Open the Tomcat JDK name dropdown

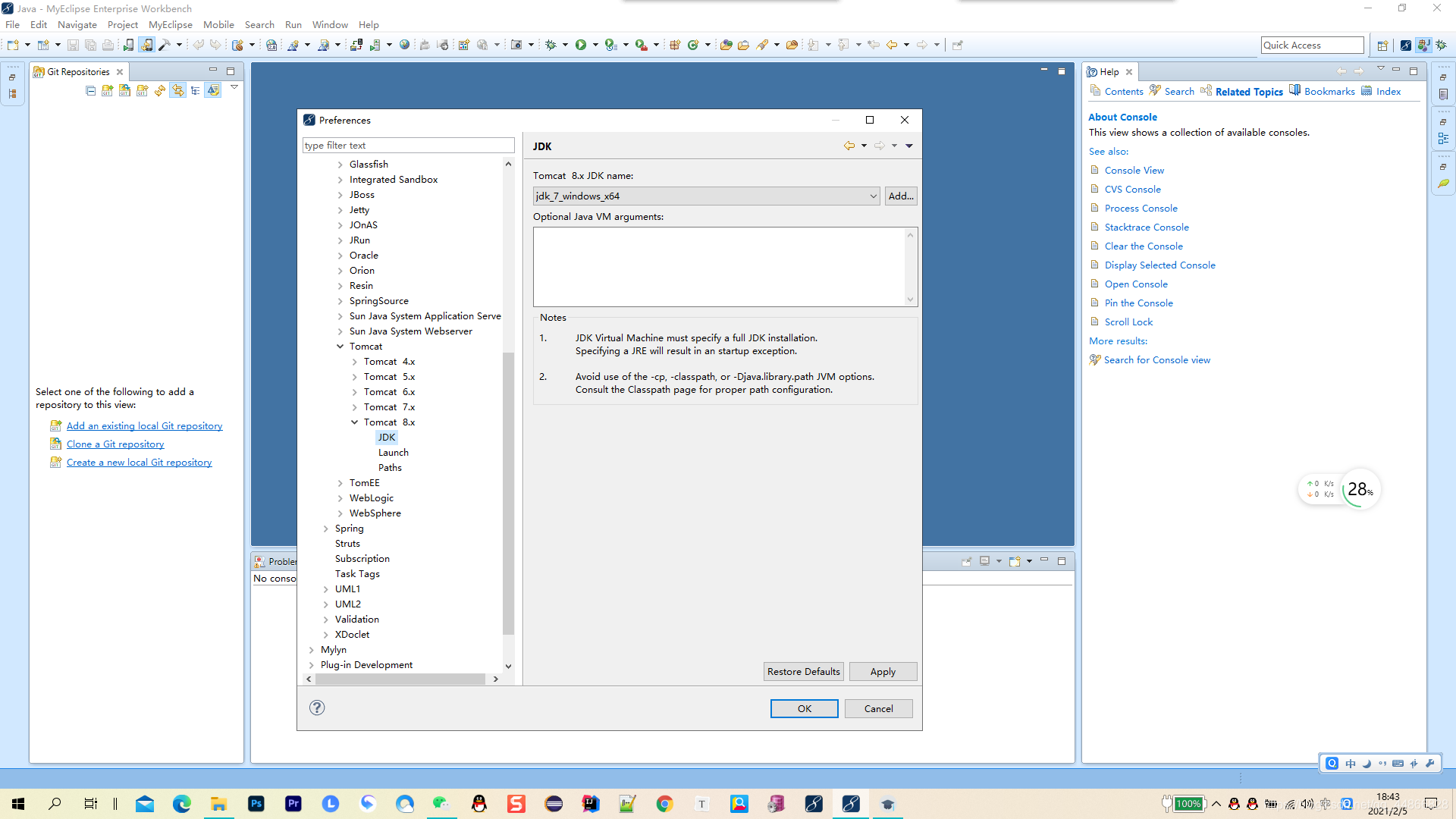[873, 196]
